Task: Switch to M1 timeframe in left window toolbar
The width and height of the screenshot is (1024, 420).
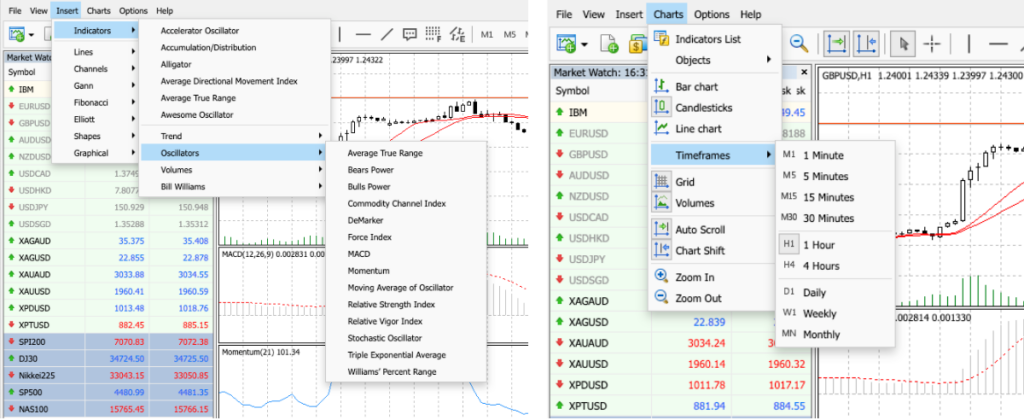Action: pyautogui.click(x=487, y=35)
